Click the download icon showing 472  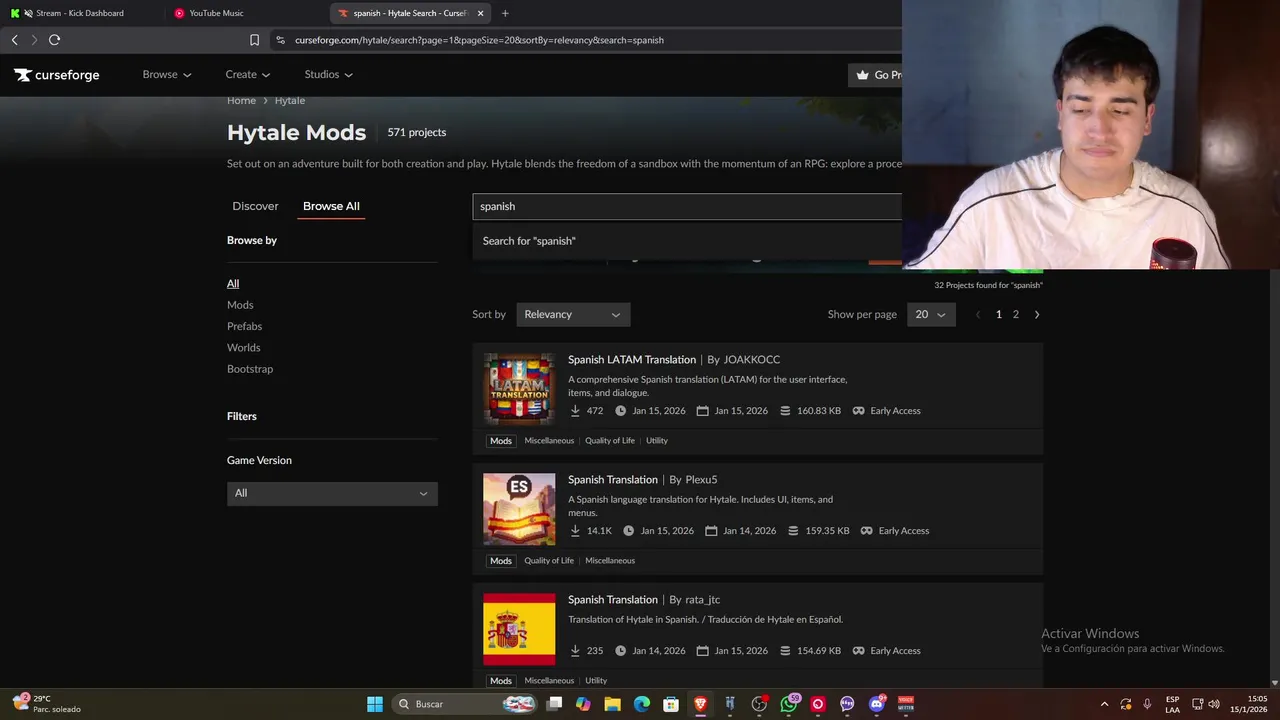coord(575,411)
